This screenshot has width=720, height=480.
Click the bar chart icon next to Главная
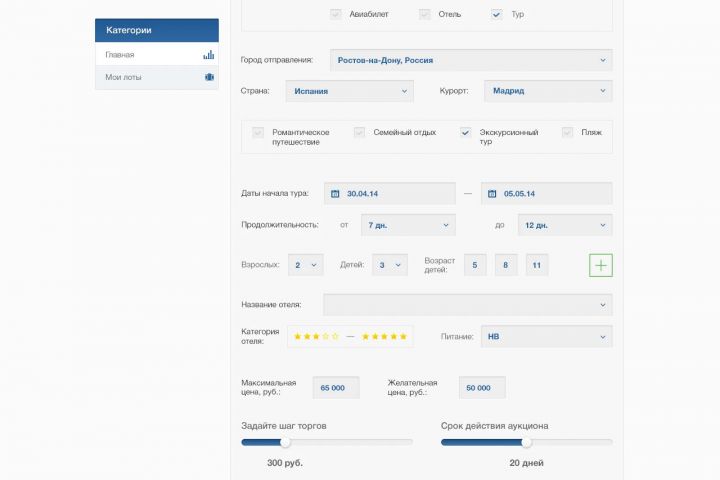click(x=208, y=55)
